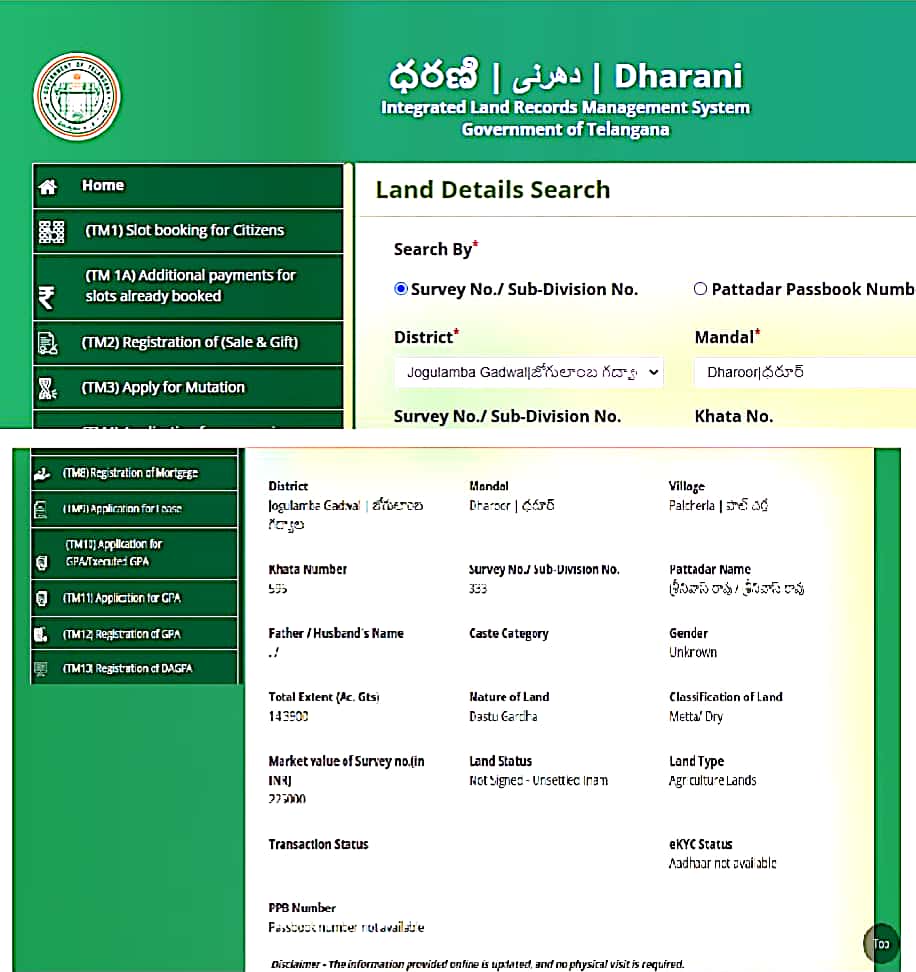Click the Registration of Mortgage icon

coord(42,474)
